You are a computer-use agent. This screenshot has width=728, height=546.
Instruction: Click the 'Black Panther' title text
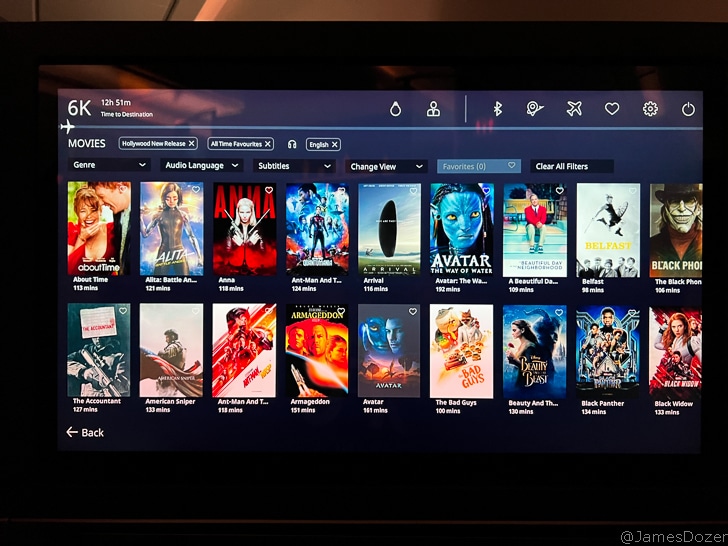coord(602,403)
